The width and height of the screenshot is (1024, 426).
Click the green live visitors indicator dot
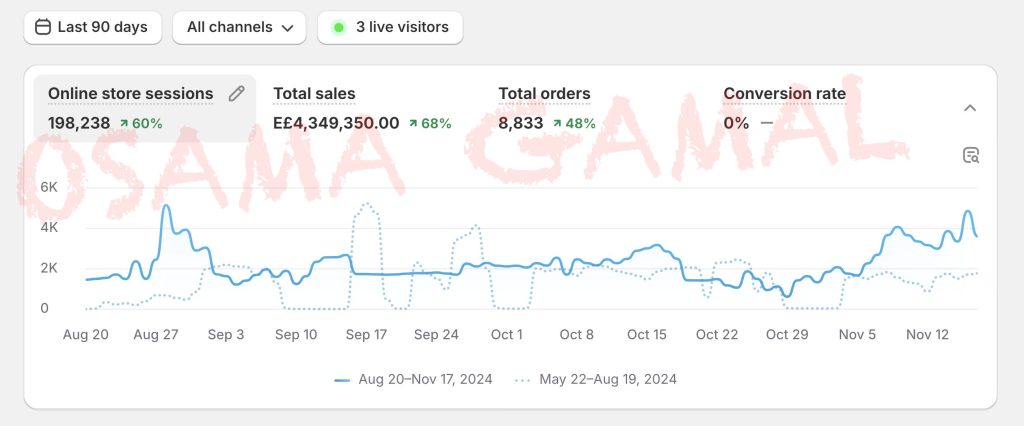(x=338, y=28)
